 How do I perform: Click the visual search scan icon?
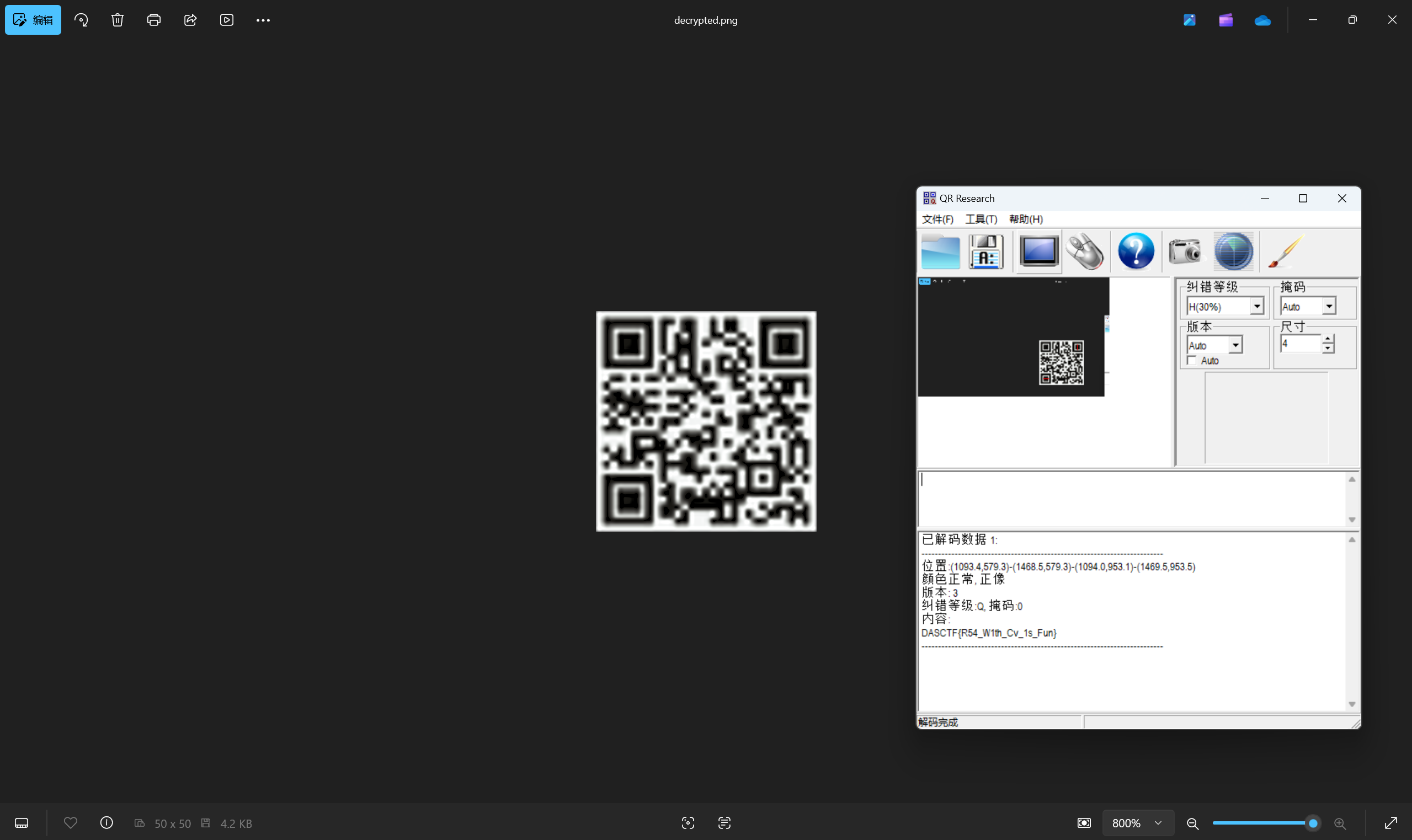[x=688, y=822]
